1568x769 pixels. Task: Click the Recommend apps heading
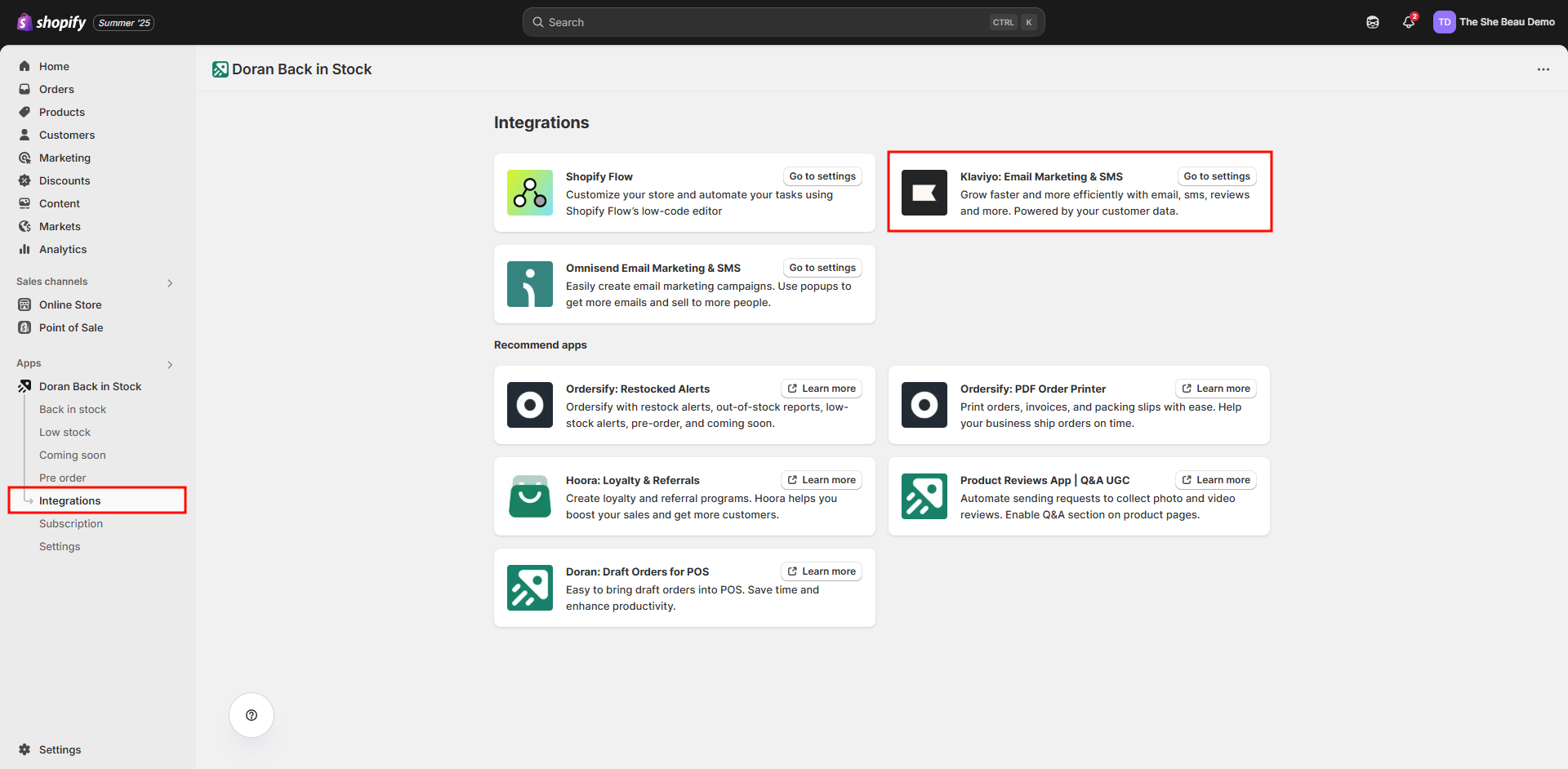pos(541,344)
